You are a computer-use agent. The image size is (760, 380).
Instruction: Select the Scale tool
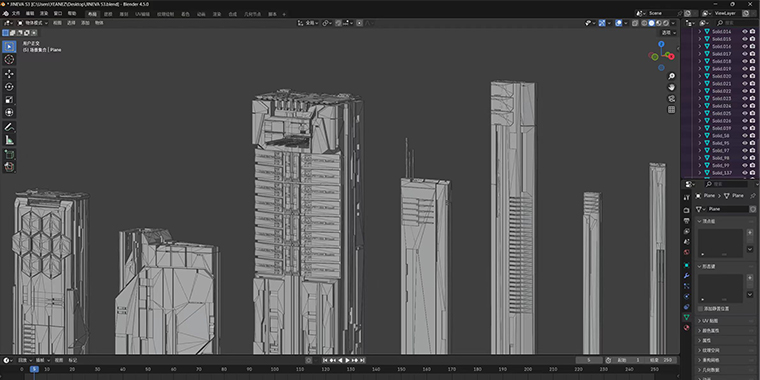[x=9, y=99]
